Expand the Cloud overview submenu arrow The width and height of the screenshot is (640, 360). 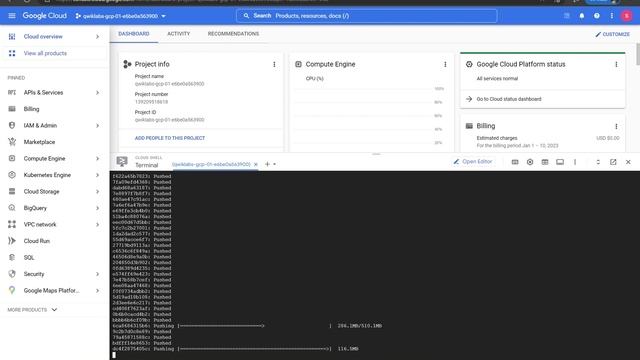98,37
